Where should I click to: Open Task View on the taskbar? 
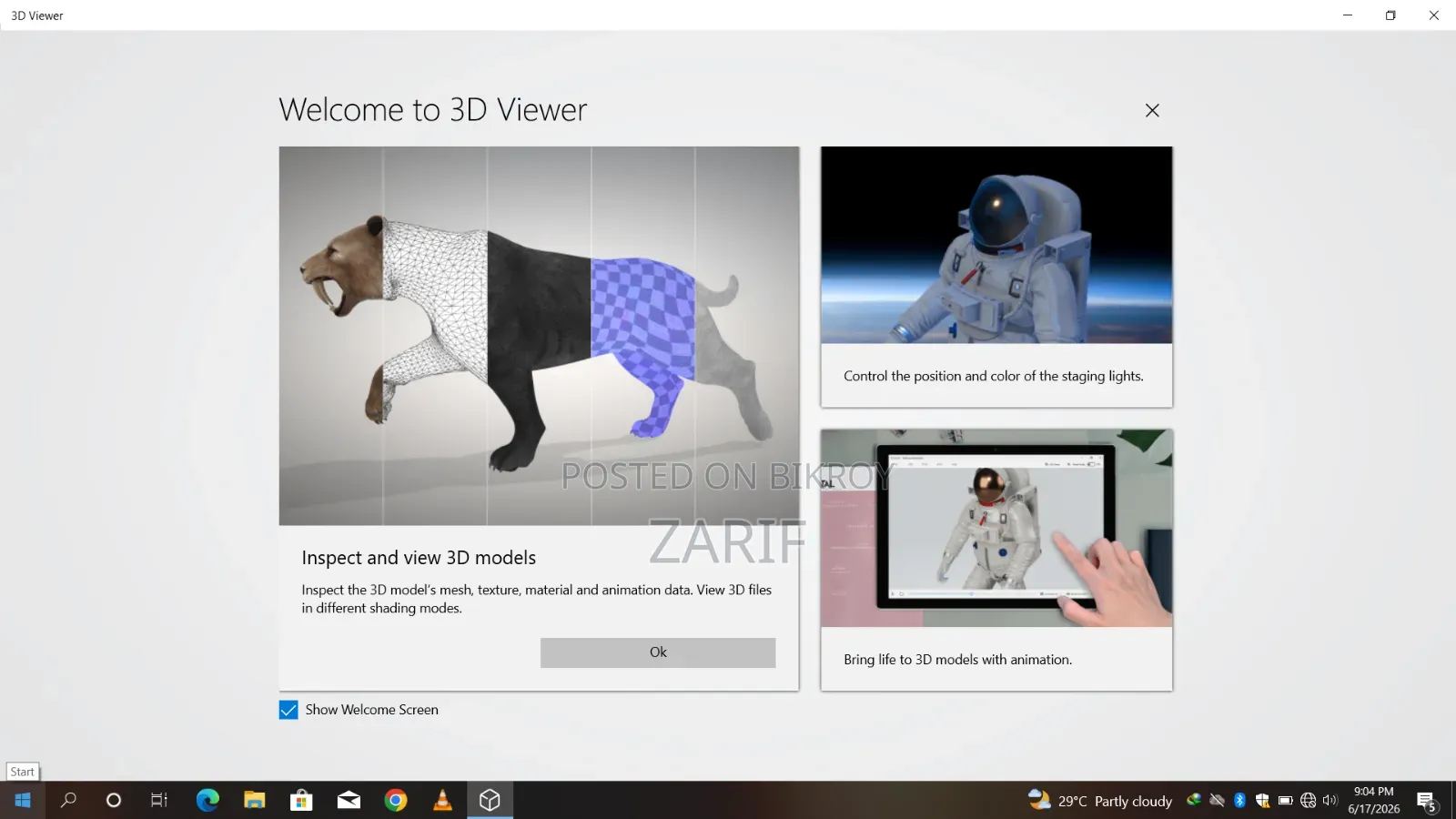159,801
